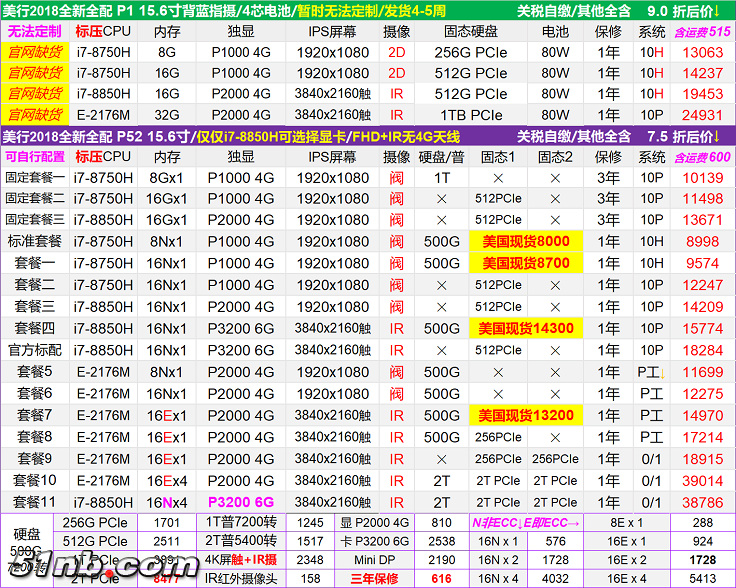Click the P工↓ arrow in 套餐5 row

click(659, 372)
